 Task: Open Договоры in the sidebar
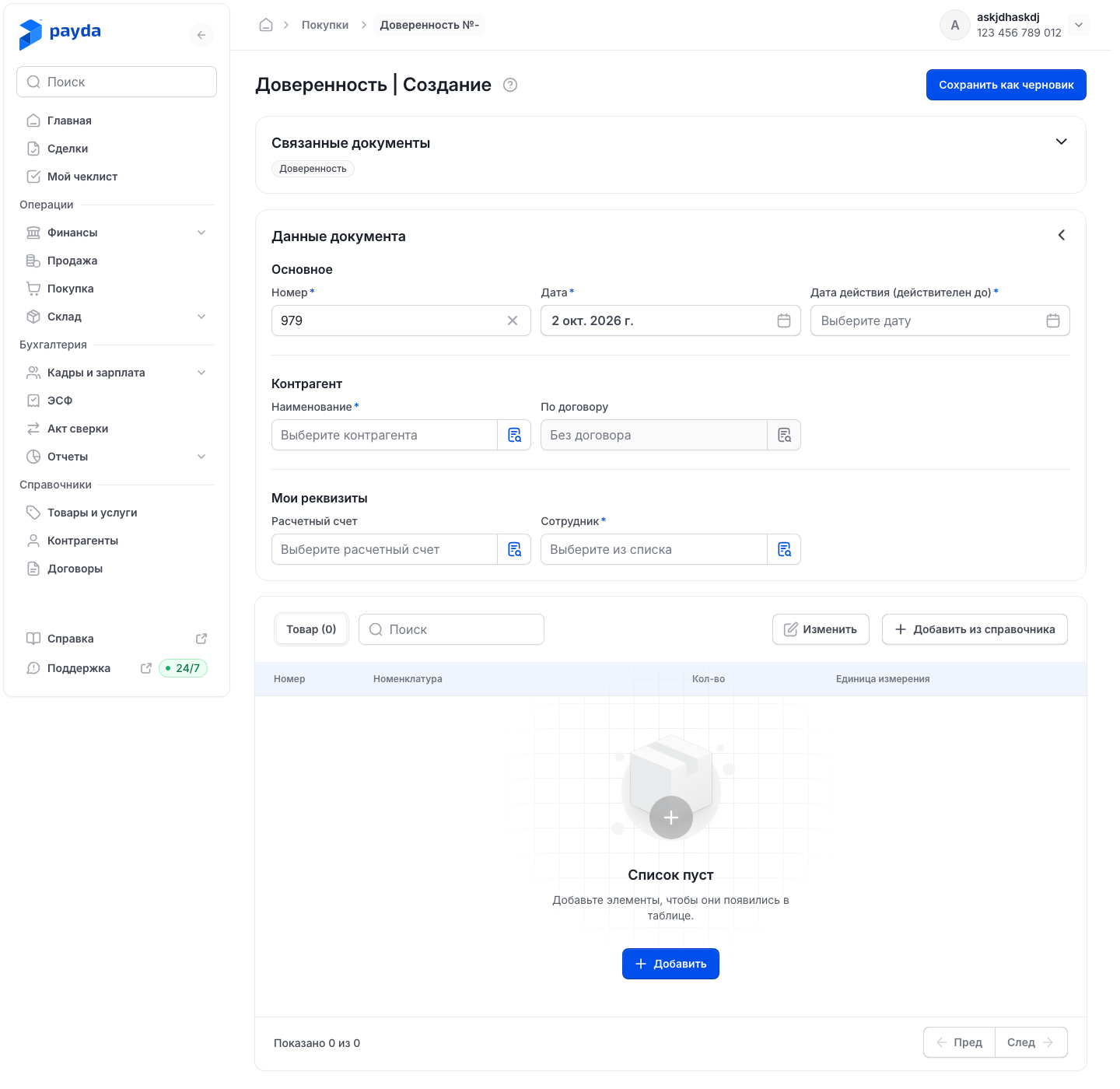pyautogui.click(x=117, y=569)
